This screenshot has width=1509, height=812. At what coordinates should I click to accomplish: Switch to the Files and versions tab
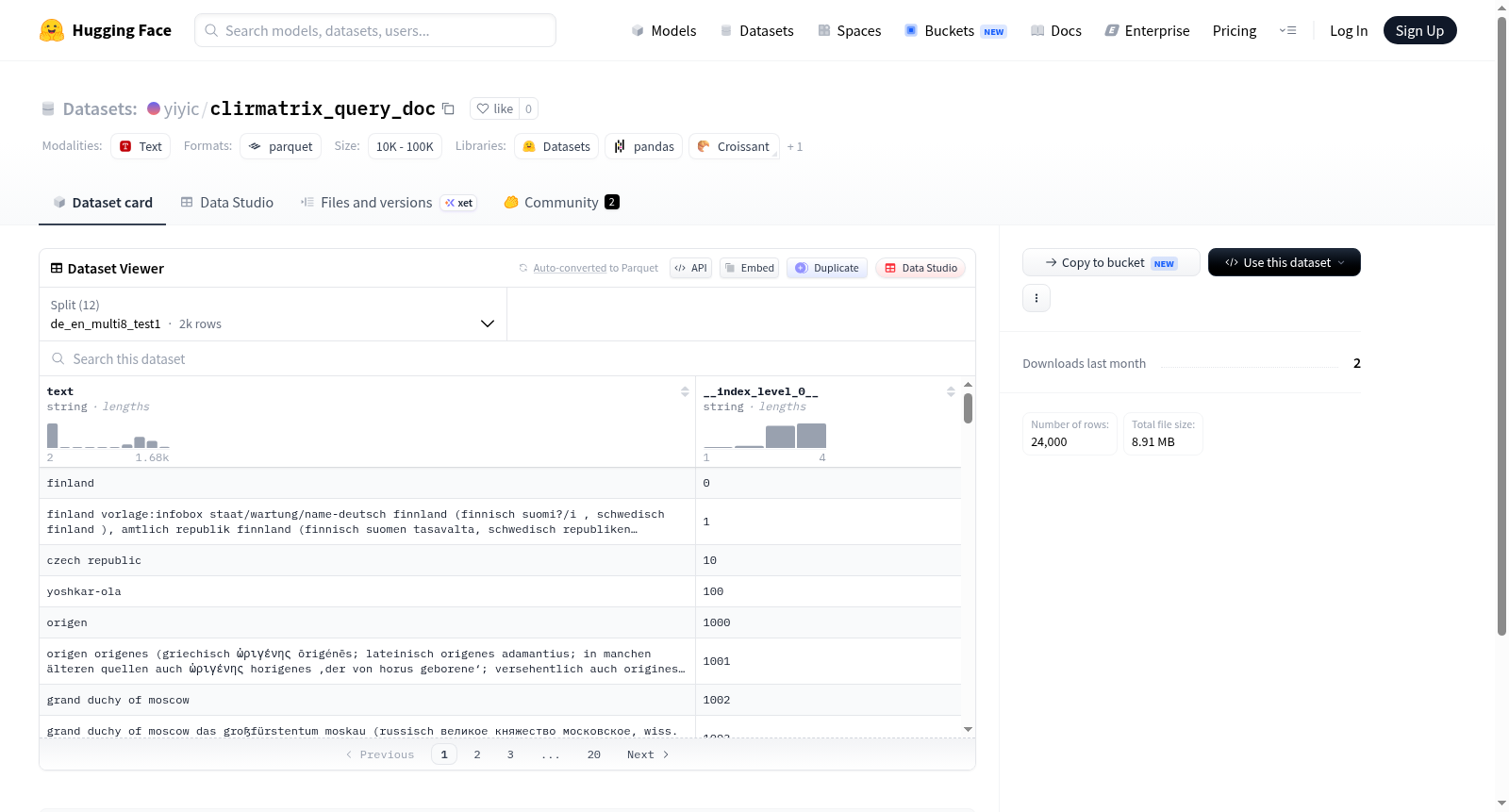(x=389, y=202)
